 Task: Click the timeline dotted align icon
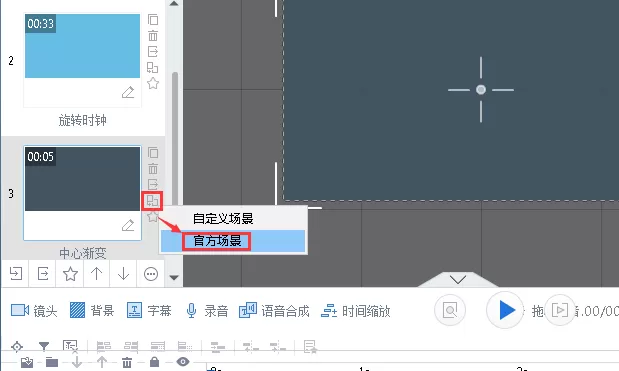[185, 347]
